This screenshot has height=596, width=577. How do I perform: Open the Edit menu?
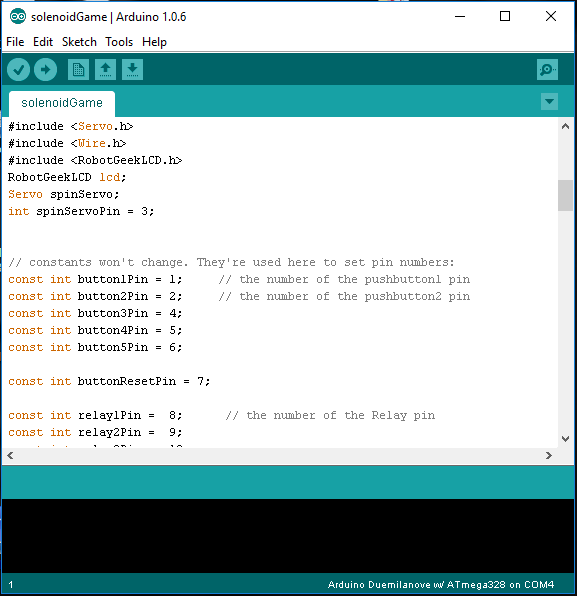click(x=43, y=42)
